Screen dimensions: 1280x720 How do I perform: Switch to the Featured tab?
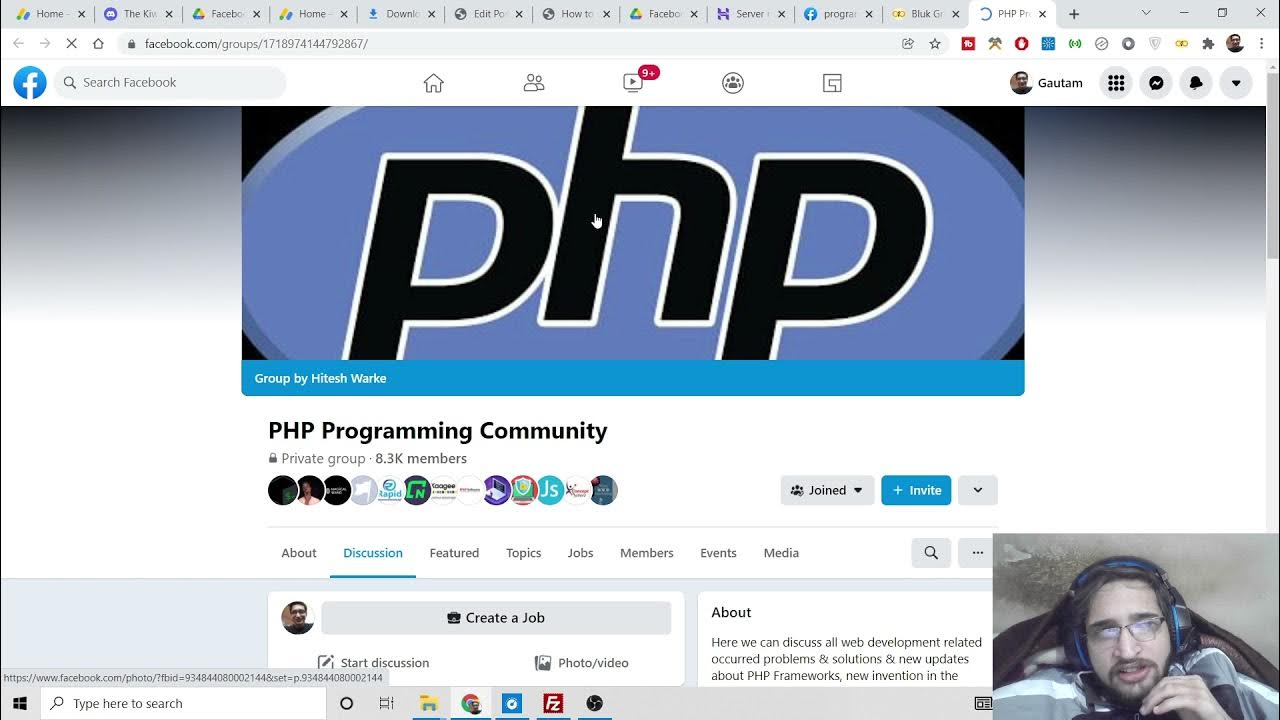point(454,553)
